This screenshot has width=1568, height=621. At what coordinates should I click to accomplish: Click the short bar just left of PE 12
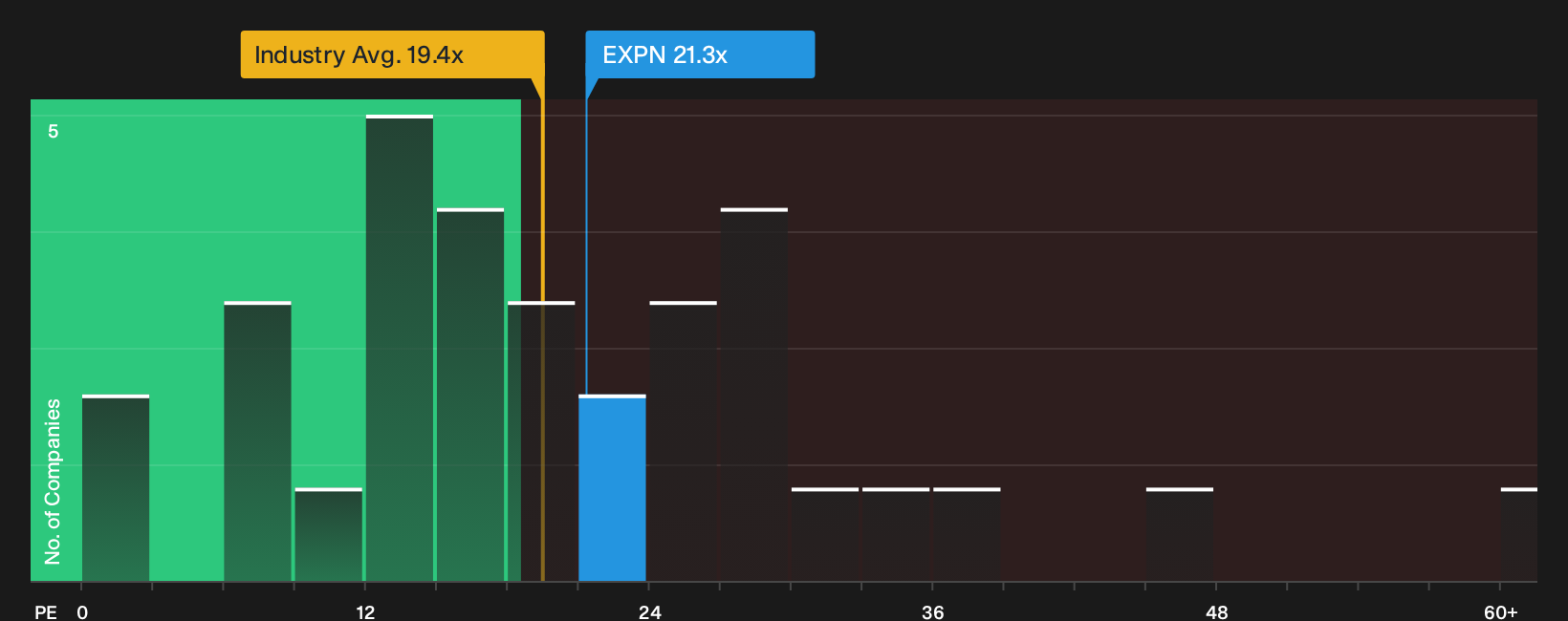pos(329,535)
